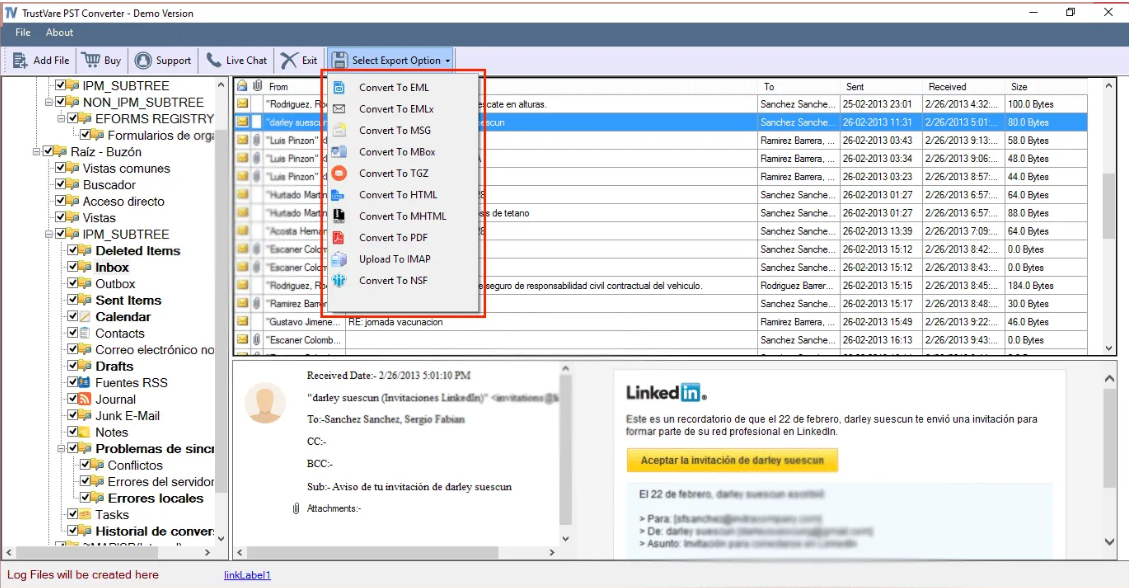Collapse the NON_IPM_SUBTREE node
Viewport: 1129px width, 588px height.
coord(49,102)
